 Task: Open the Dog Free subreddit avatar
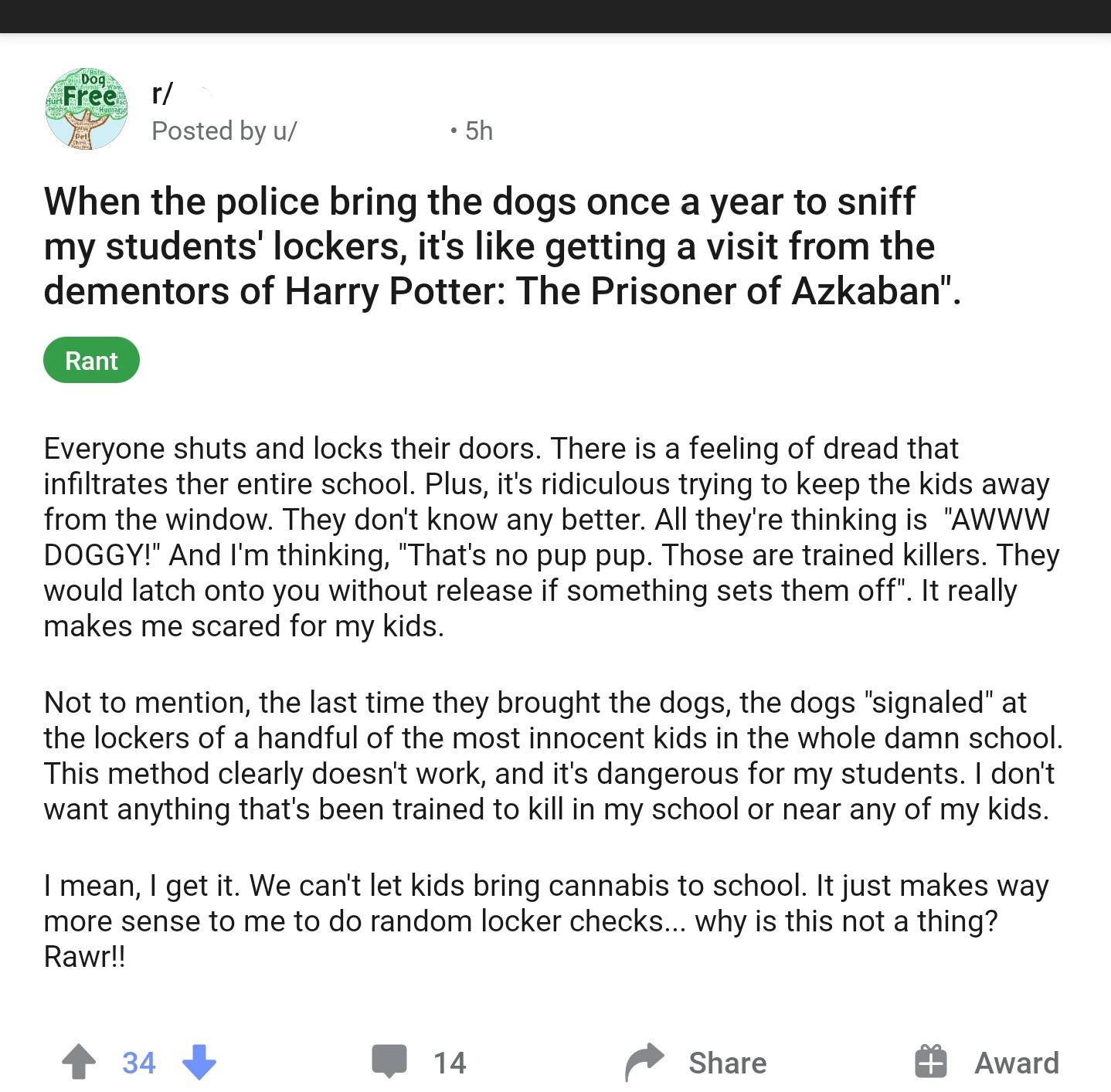[86, 109]
